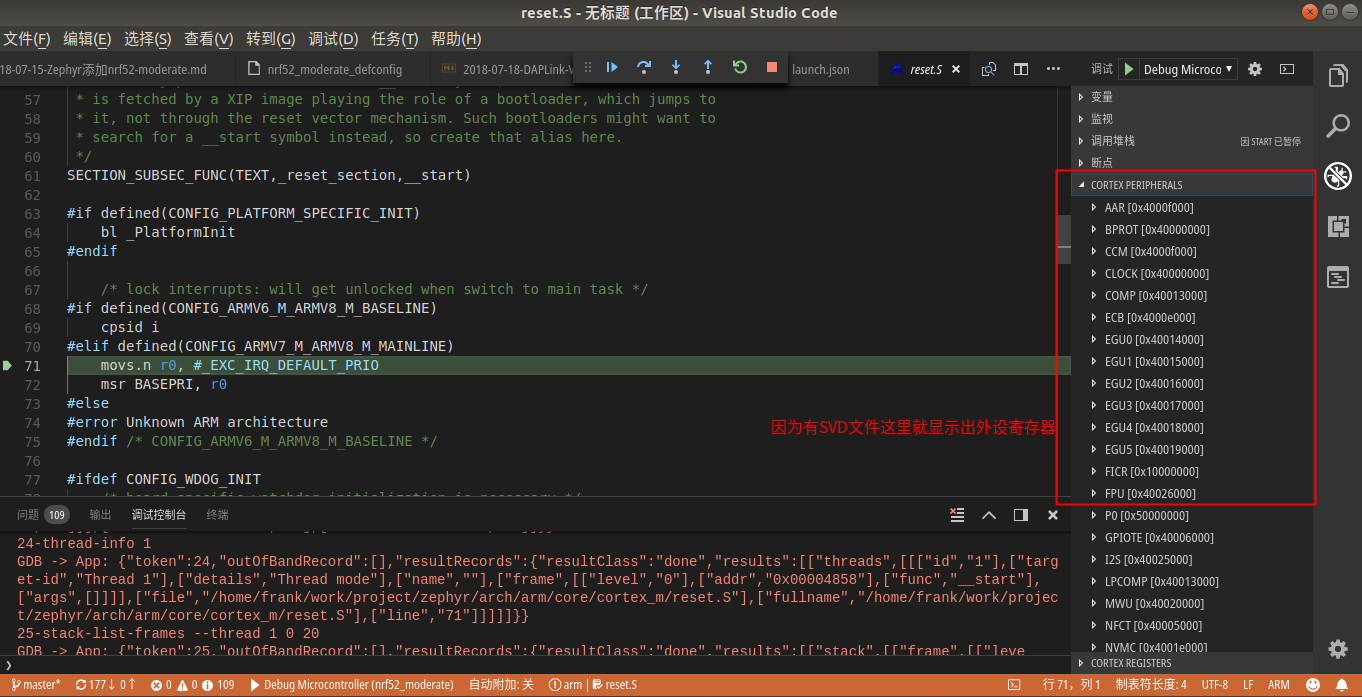Expand EGU3 [0x40017000] peripheral

click(x=1093, y=406)
